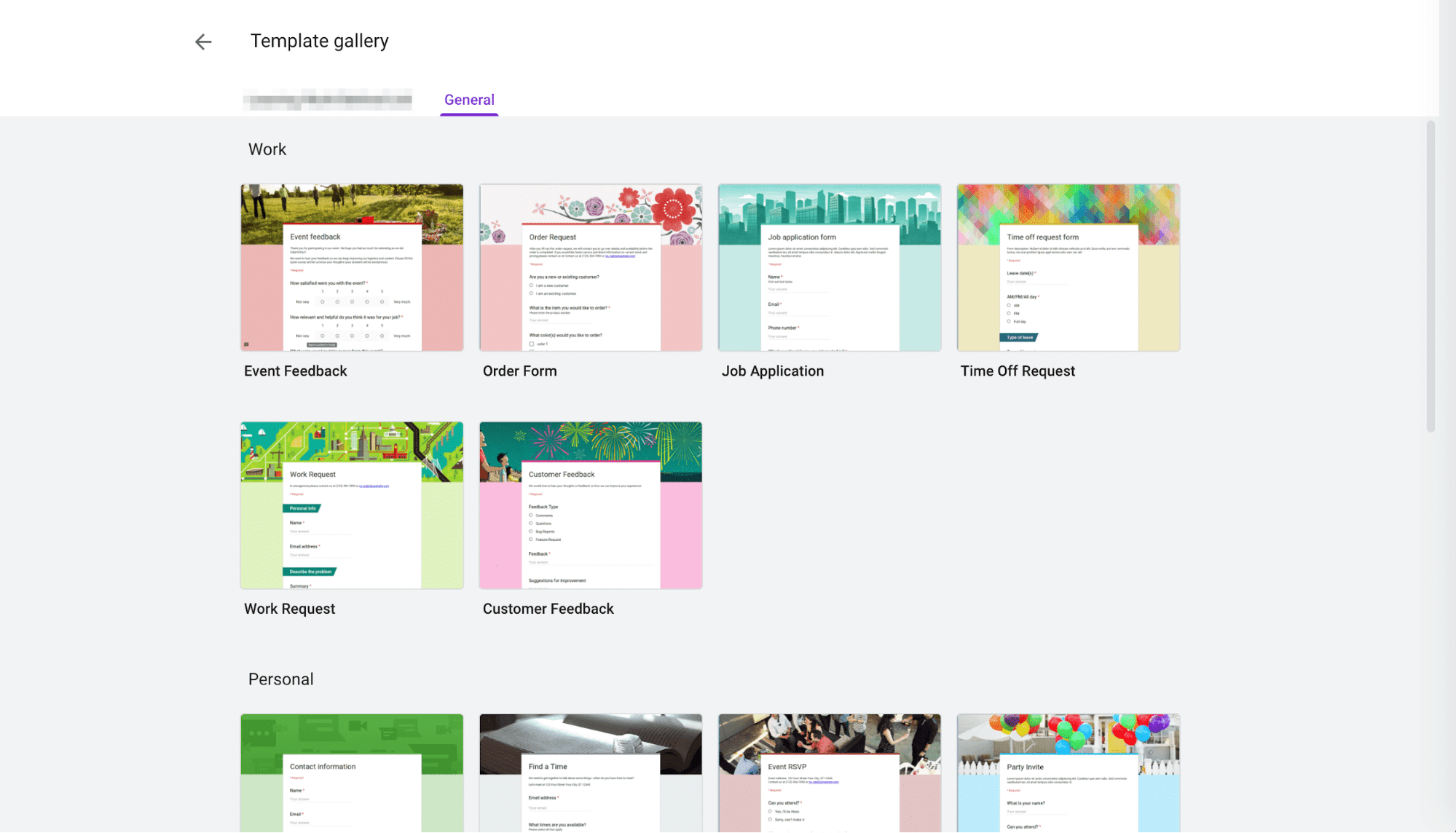Click the Event Feedback template icon
Viewport: 1456px width, 833px height.
351,267
